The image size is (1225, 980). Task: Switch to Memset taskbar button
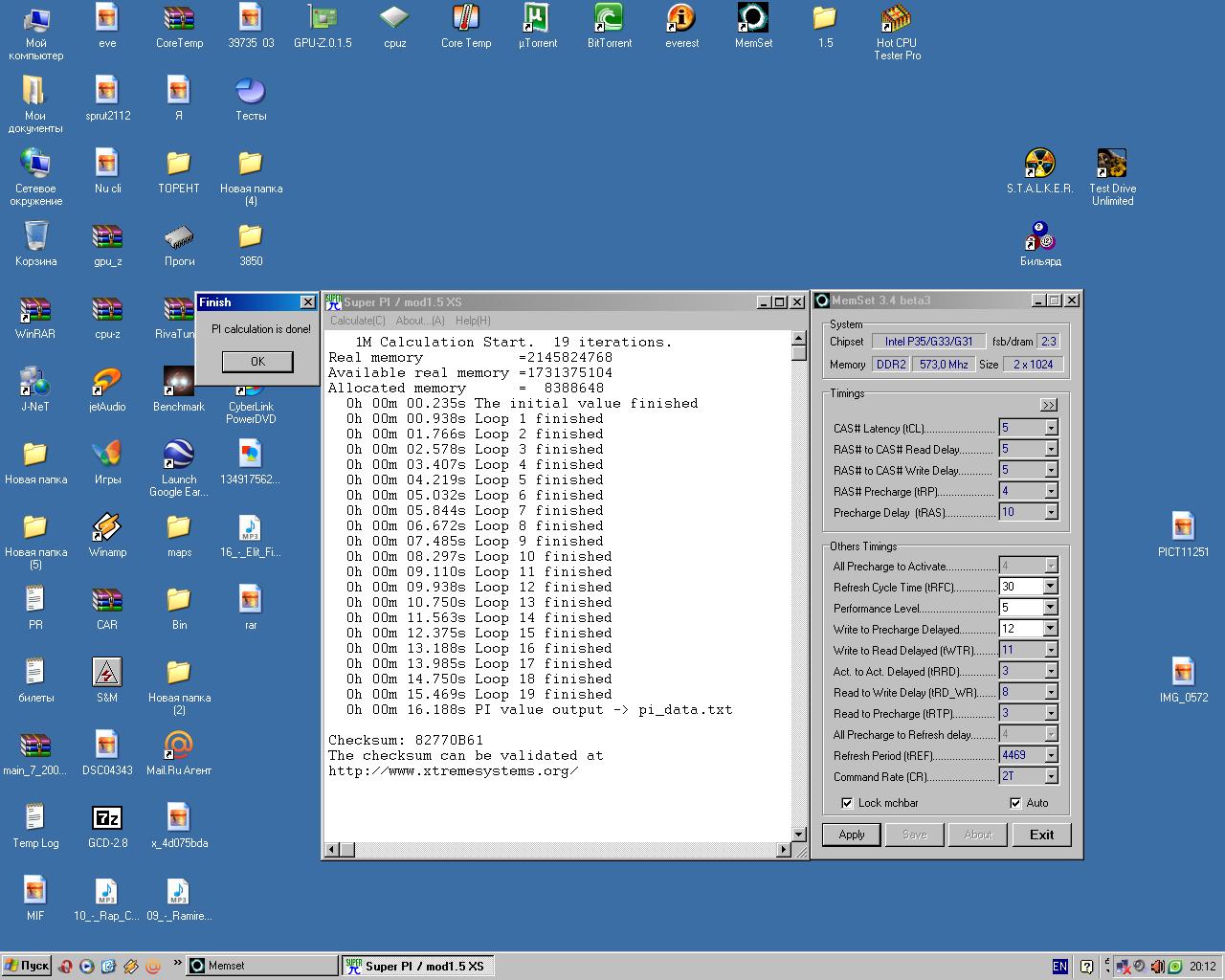click(x=261, y=966)
